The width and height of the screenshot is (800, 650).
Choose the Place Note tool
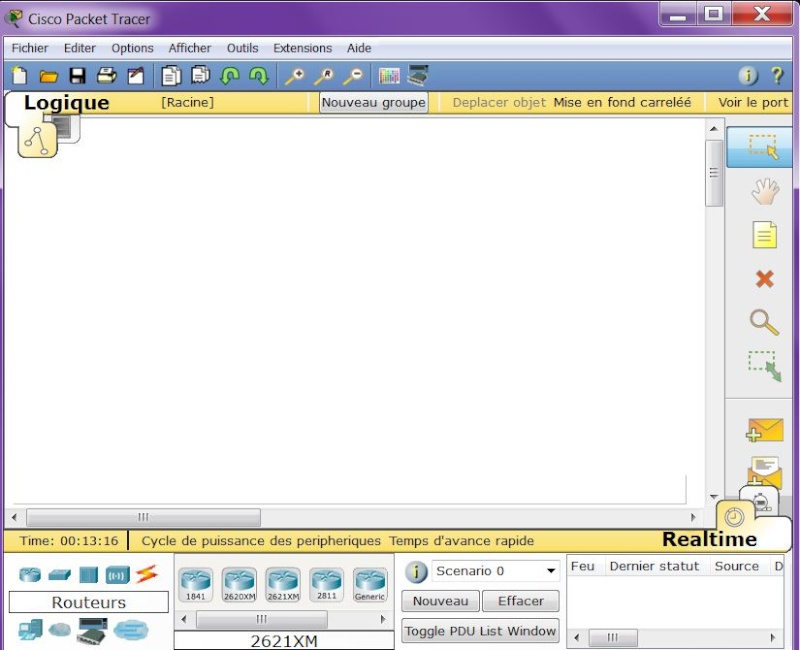pyautogui.click(x=765, y=235)
